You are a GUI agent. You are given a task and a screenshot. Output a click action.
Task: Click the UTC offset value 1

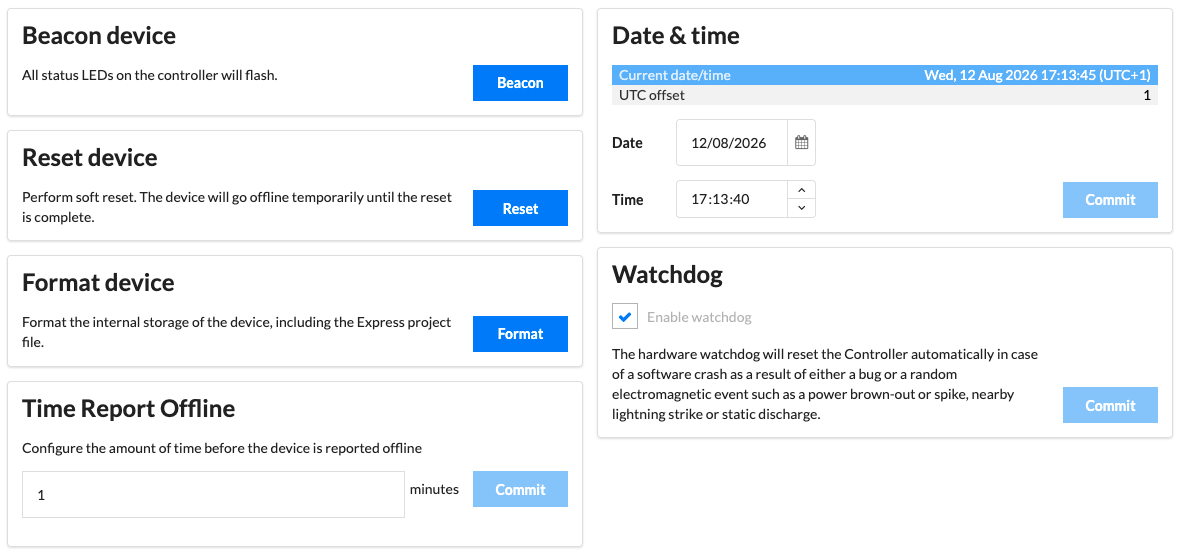tap(1146, 95)
